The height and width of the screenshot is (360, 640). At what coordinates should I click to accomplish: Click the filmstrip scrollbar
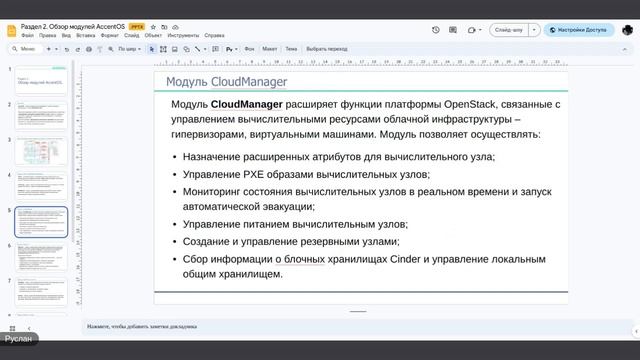[x=73, y=151]
